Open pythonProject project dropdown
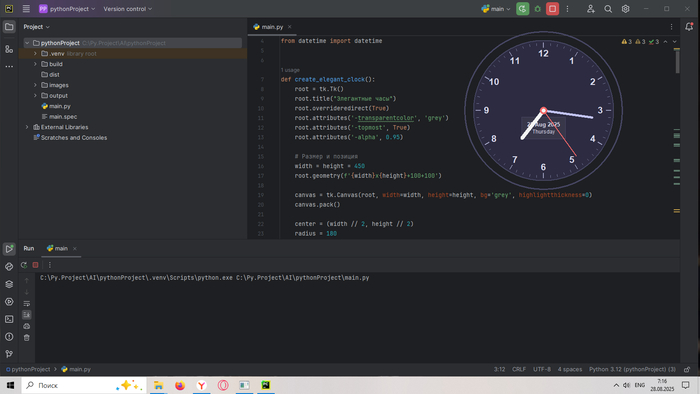This screenshot has height=394, width=700. [x=67, y=9]
